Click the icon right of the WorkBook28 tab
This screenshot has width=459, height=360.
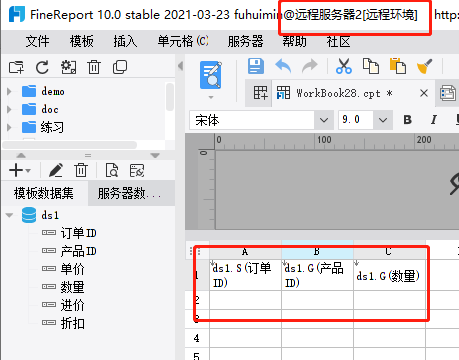coord(447,93)
